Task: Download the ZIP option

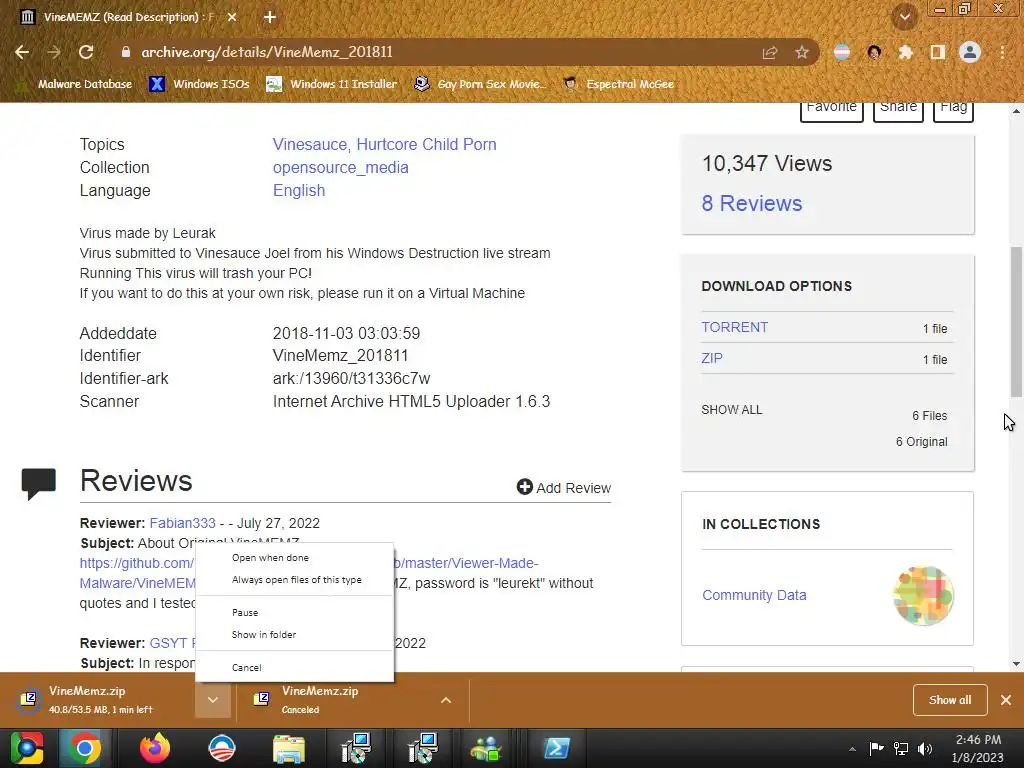Action: 712,358
